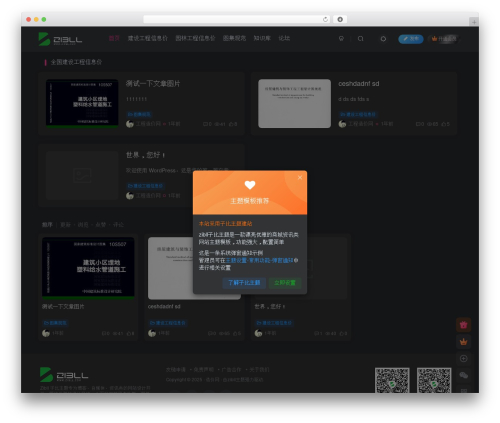Open the featured post title ceshdadnf sd

click(359, 84)
